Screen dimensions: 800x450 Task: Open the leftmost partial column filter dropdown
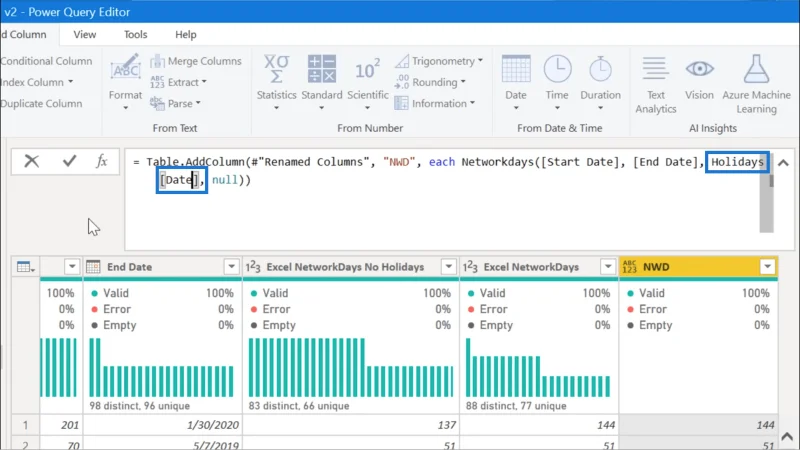click(72, 267)
